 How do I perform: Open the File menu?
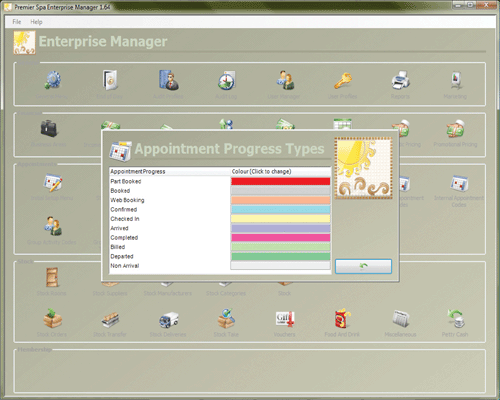pos(17,22)
